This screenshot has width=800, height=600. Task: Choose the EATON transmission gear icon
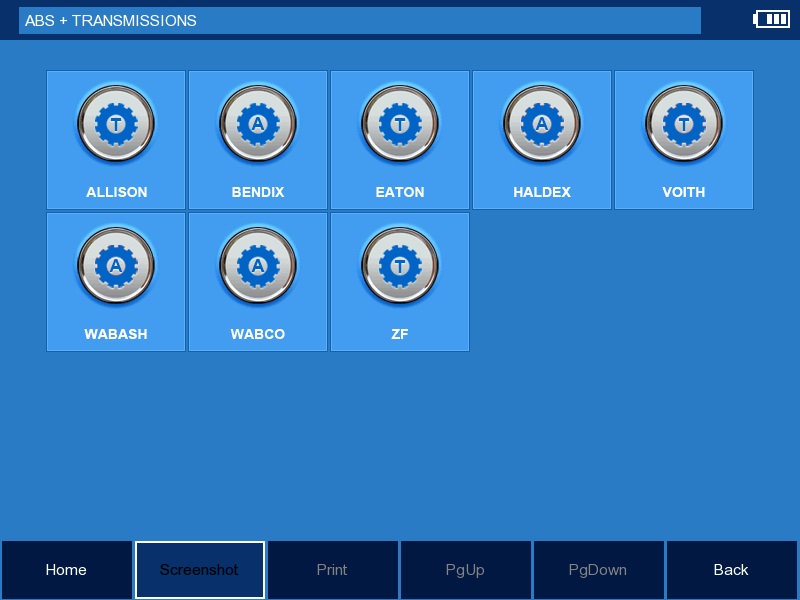(x=399, y=123)
